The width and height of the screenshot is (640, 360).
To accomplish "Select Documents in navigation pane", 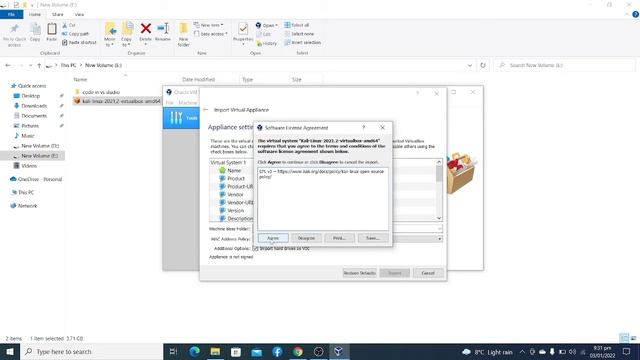I will [34, 116].
